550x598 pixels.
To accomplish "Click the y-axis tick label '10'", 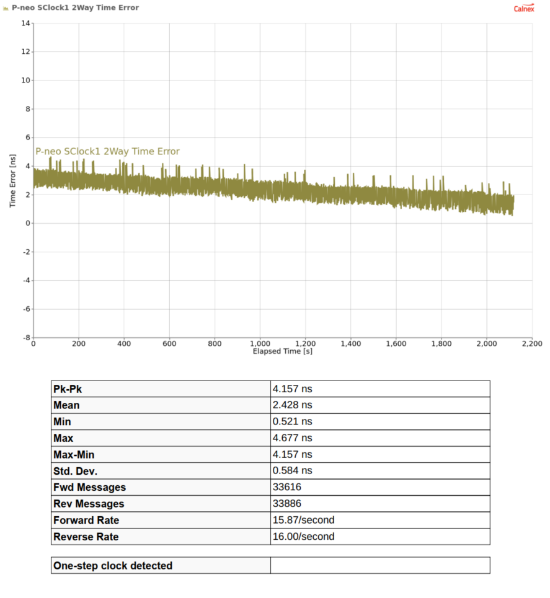I will pyautogui.click(x=26, y=80).
